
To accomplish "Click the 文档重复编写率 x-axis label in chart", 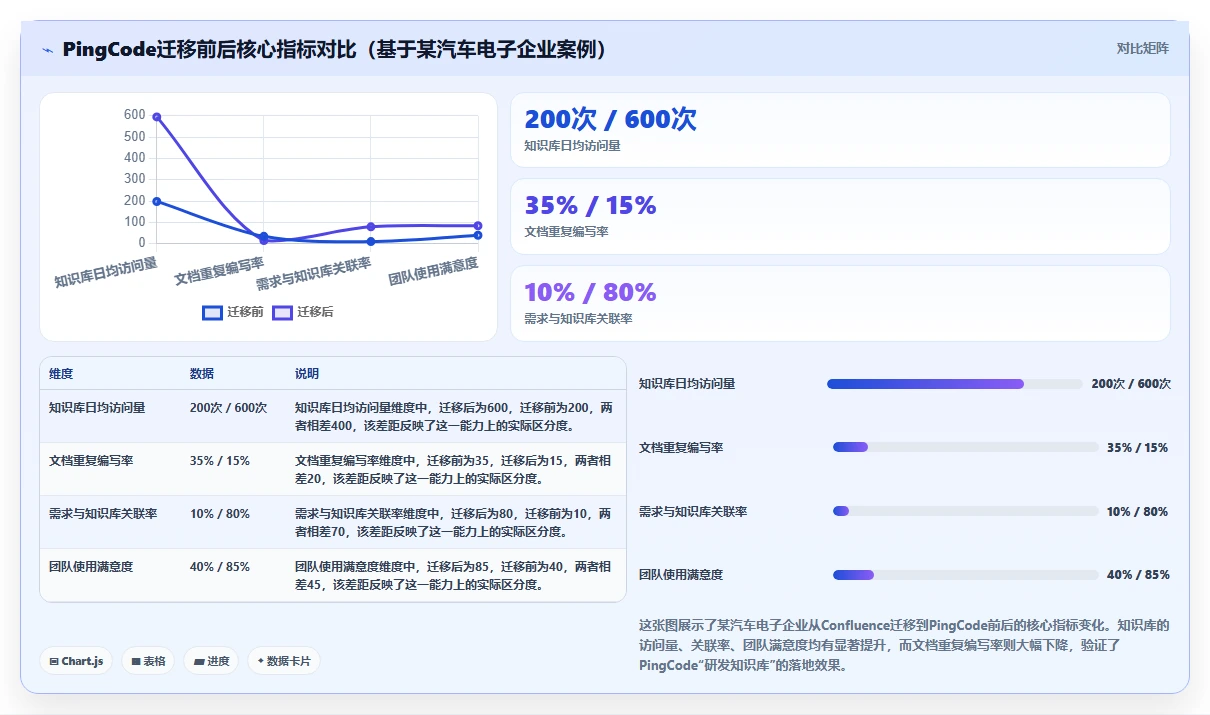I will [x=219, y=271].
